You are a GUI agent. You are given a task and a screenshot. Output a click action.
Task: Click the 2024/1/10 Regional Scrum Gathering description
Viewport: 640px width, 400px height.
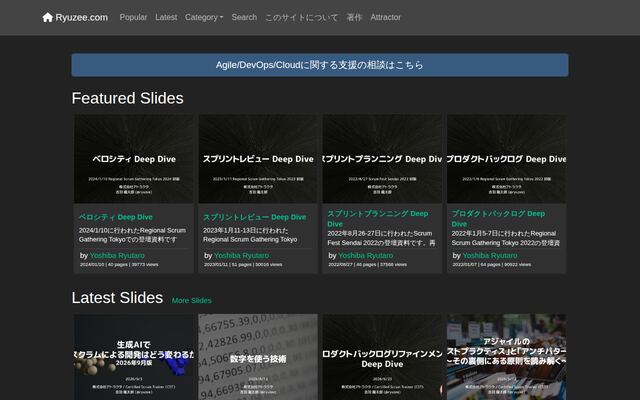coord(132,235)
